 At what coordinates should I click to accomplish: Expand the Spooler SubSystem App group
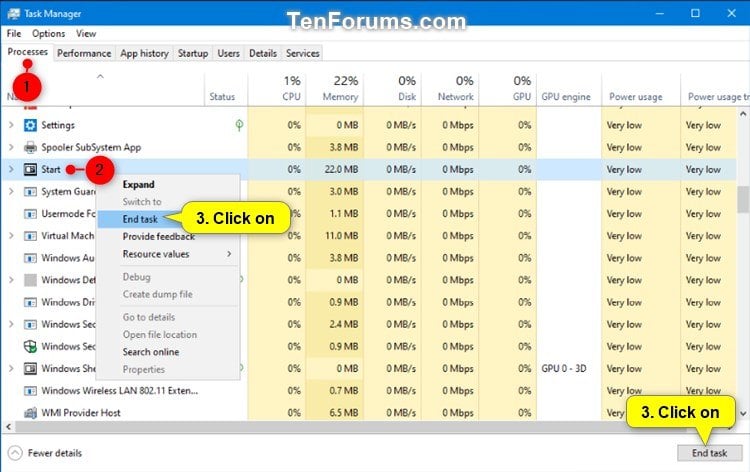11,147
